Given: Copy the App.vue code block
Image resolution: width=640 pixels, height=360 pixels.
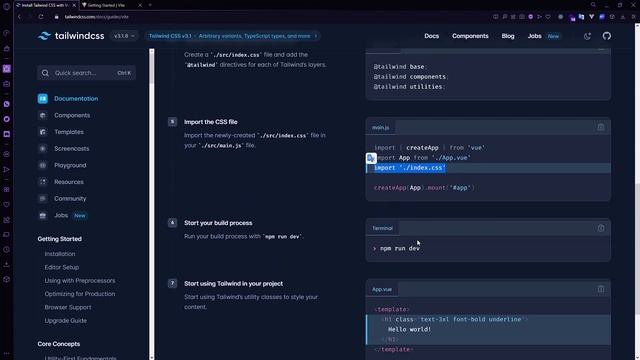Looking at the screenshot, I should pyautogui.click(x=601, y=289).
